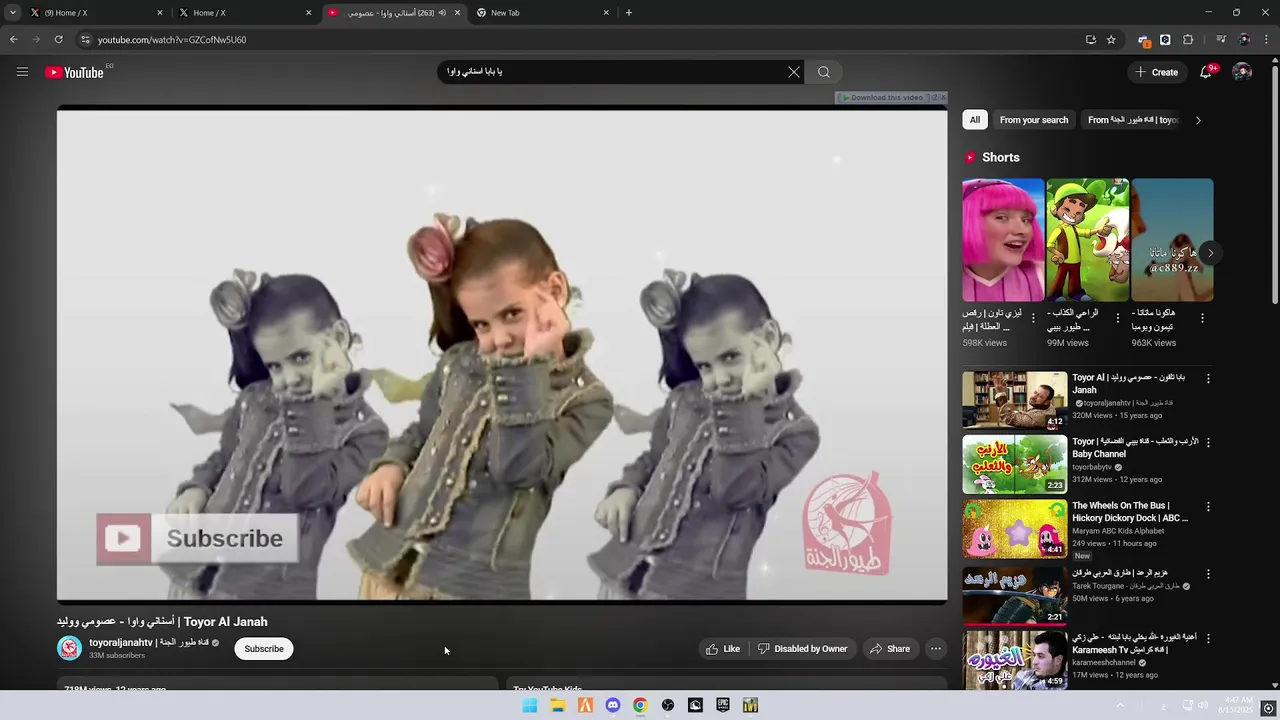Viewport: 1280px width, 720px height.
Task: Click the video player area
Action: 502,355
